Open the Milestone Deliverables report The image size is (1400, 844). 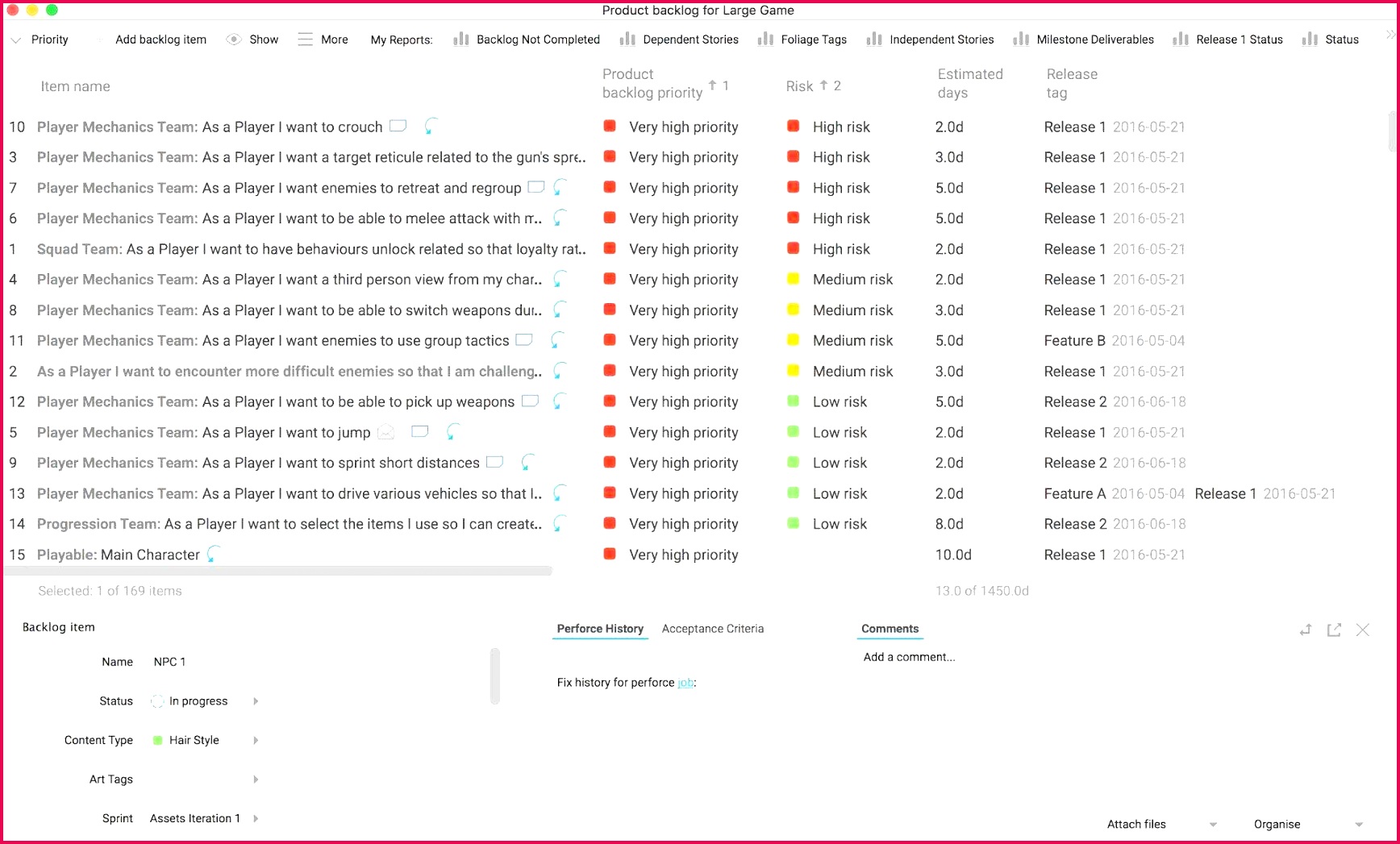point(1094,39)
